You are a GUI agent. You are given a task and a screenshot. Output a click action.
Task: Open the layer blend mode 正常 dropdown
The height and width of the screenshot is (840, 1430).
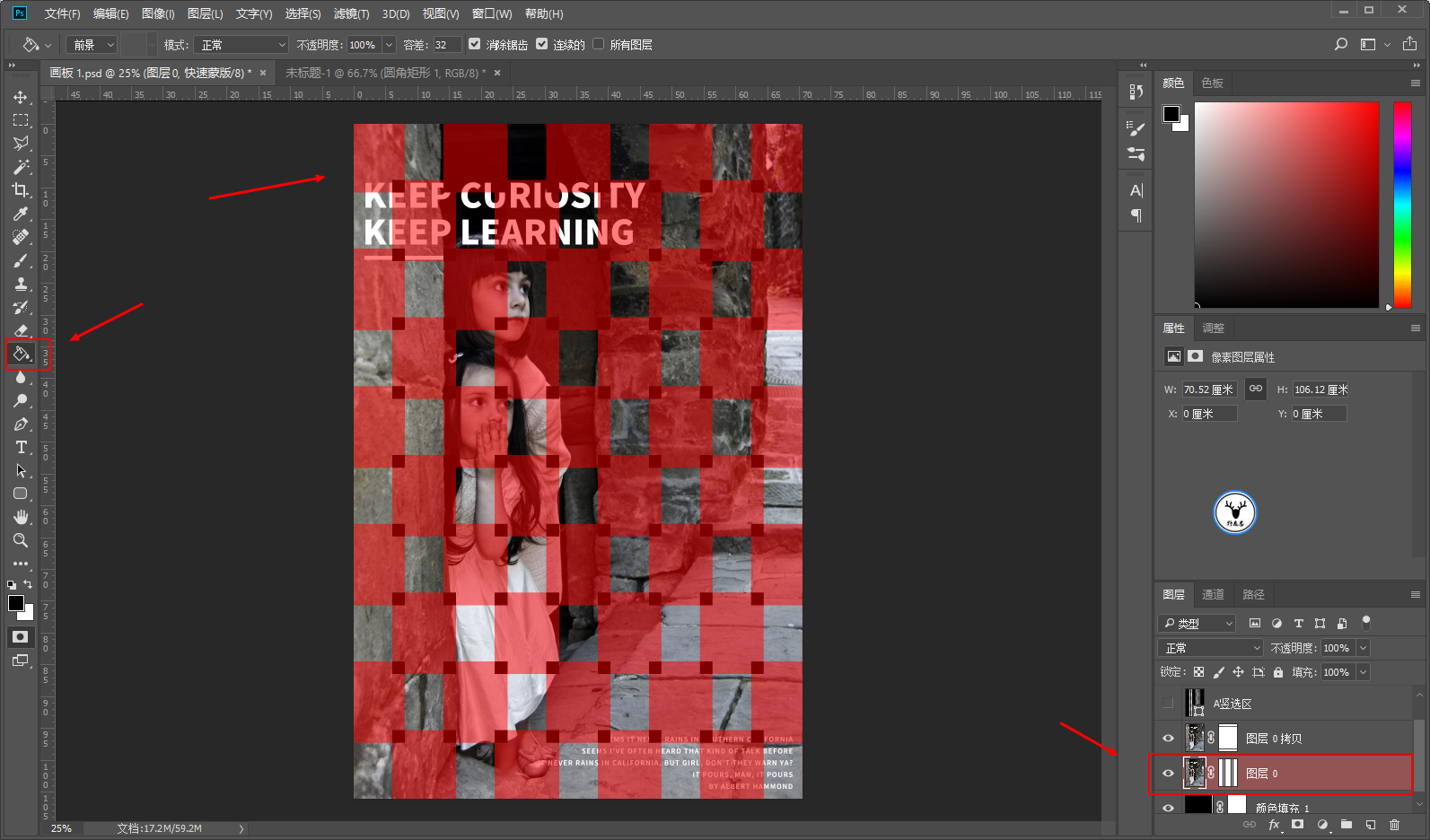coord(1211,648)
